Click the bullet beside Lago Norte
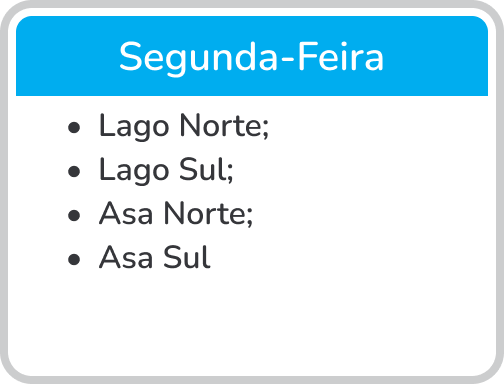 74,128
